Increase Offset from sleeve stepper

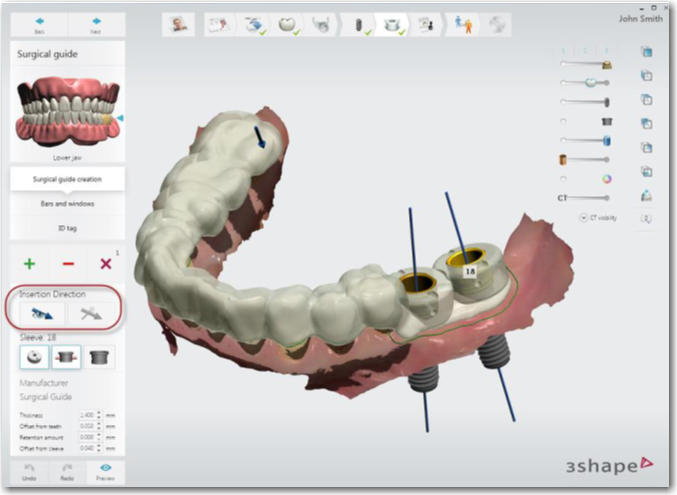click(99, 447)
